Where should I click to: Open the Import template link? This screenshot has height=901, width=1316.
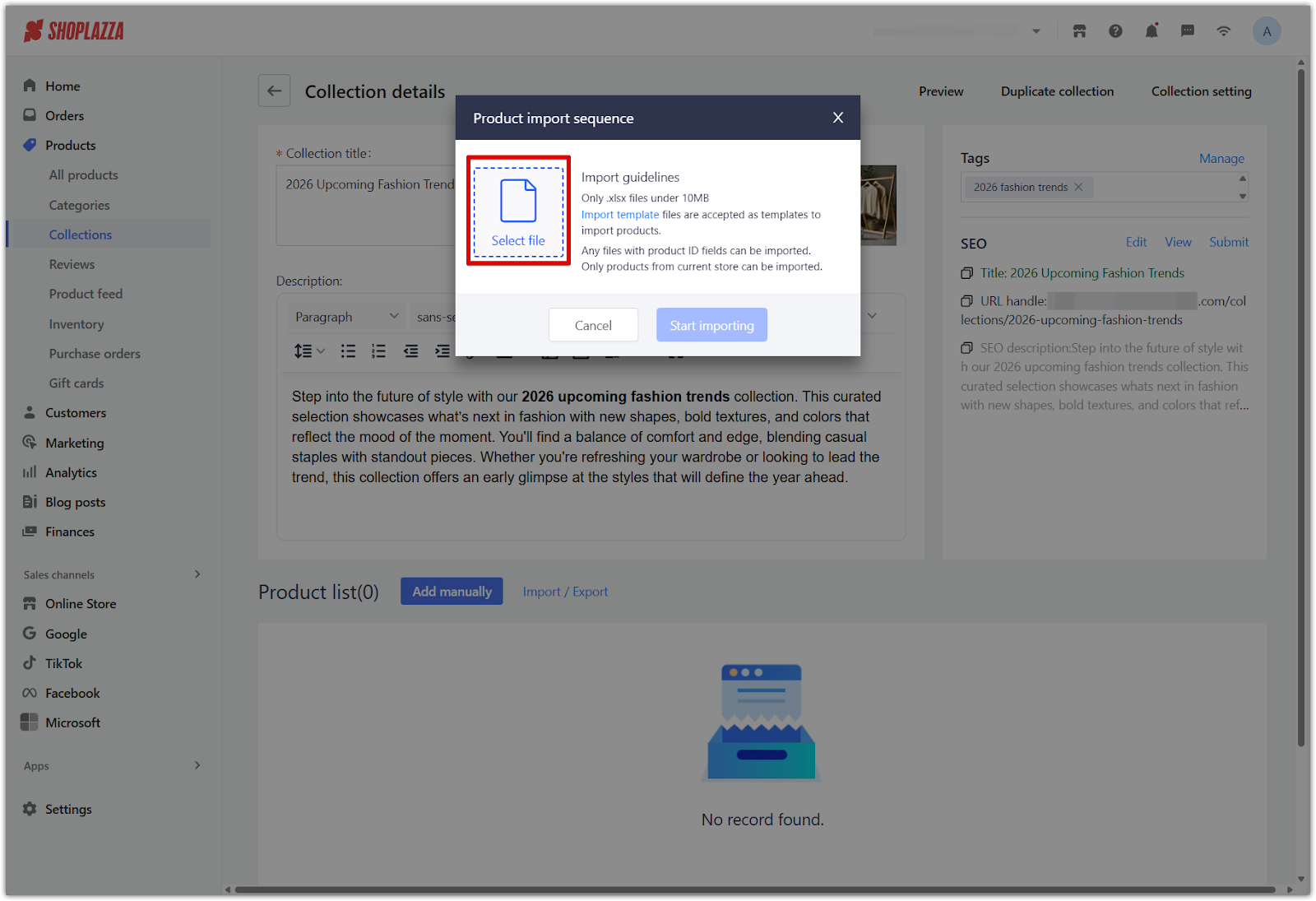click(619, 215)
